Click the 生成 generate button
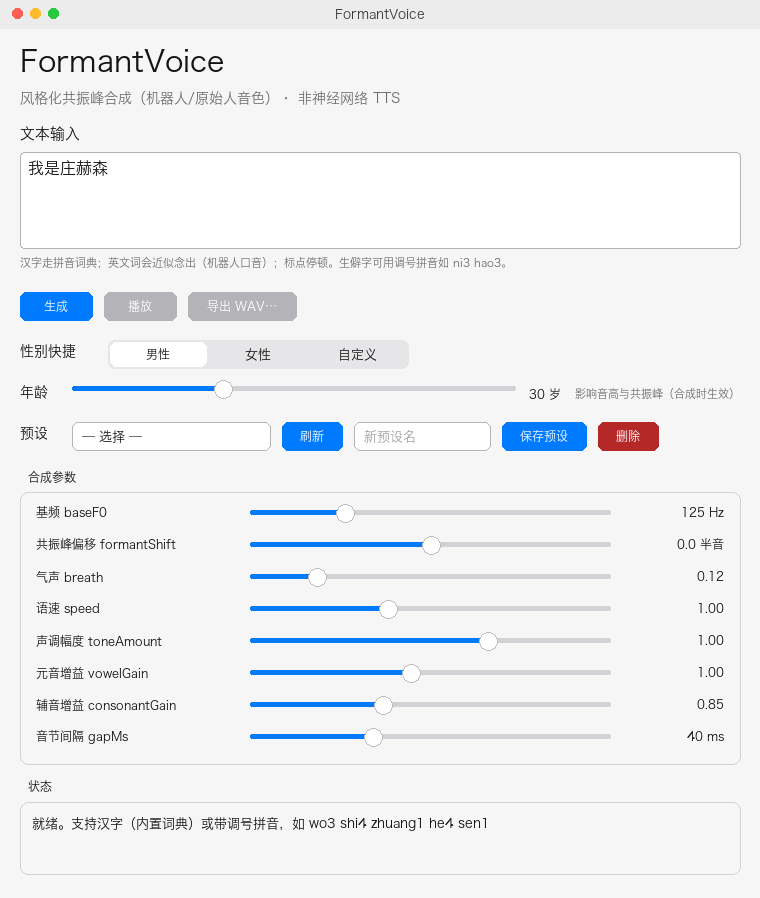Viewport: 760px width, 898px height. pos(56,306)
